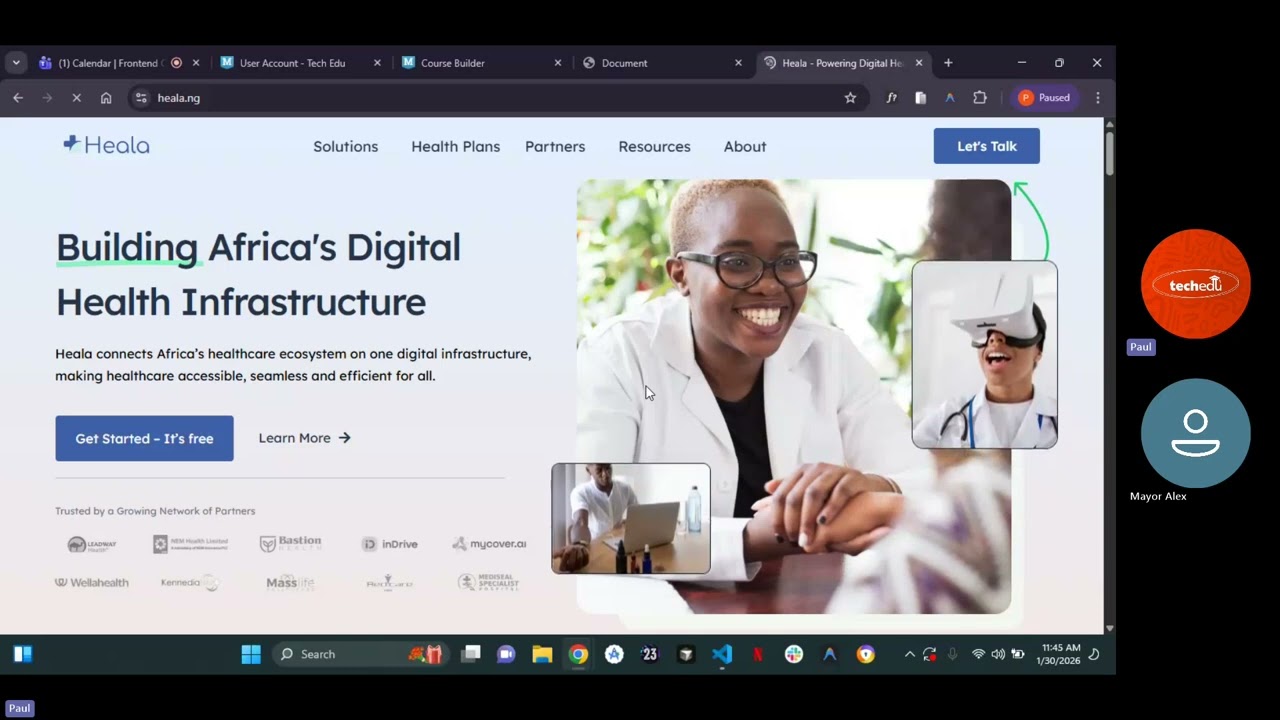Open the Teams chat taskbar icon
This screenshot has width=1280, height=720.
[506, 654]
